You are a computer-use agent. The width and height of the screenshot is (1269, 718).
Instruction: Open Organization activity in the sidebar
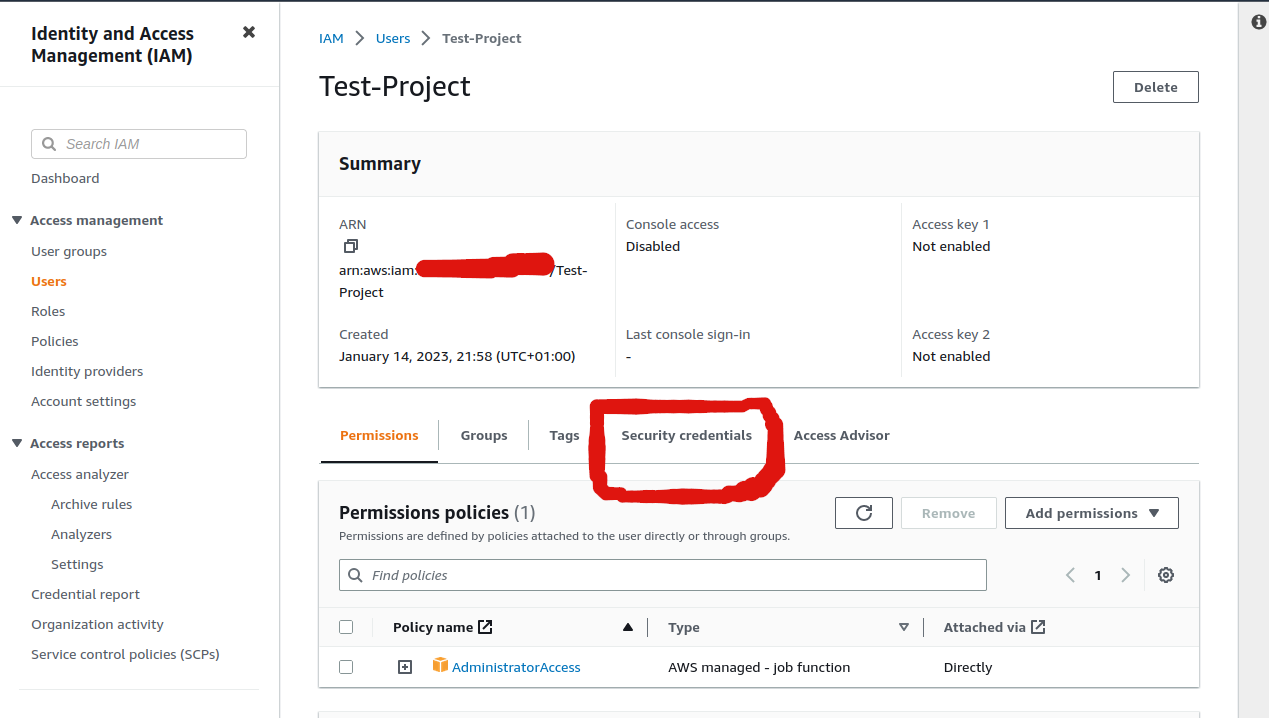(97, 624)
